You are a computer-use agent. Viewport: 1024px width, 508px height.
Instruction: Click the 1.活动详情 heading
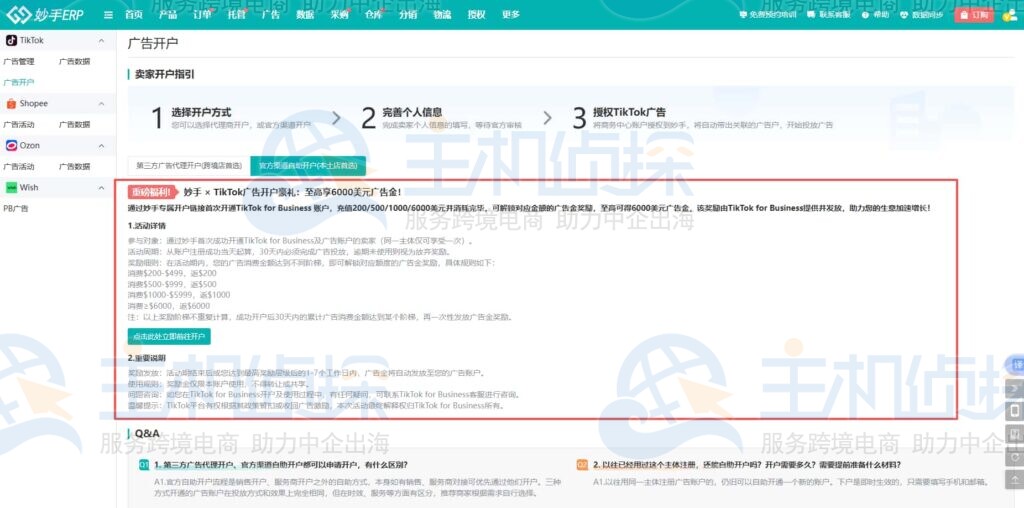click(147, 226)
